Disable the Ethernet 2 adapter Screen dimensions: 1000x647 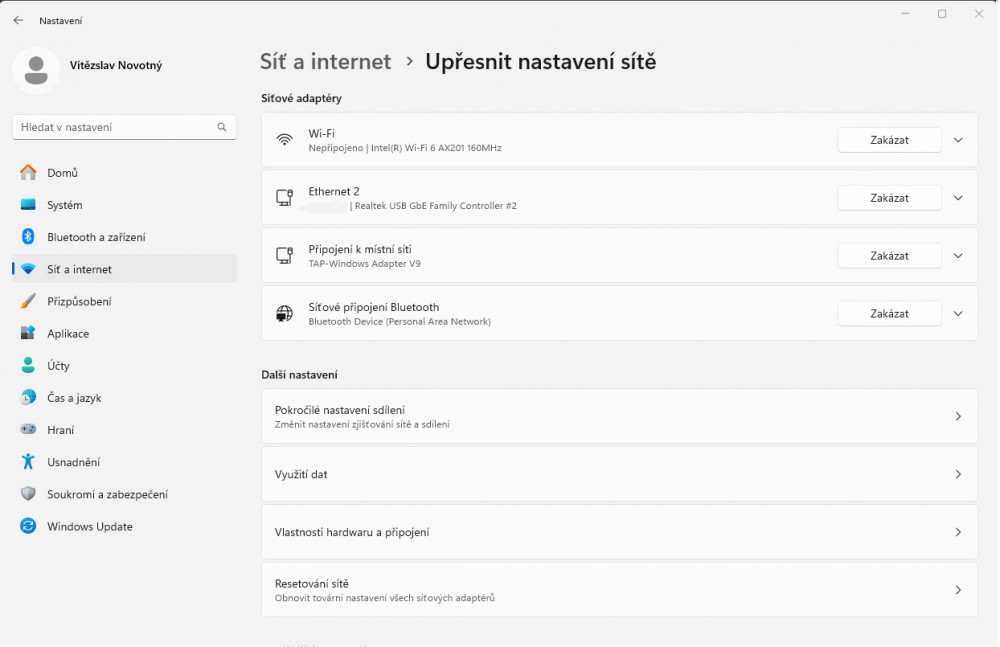coord(889,198)
